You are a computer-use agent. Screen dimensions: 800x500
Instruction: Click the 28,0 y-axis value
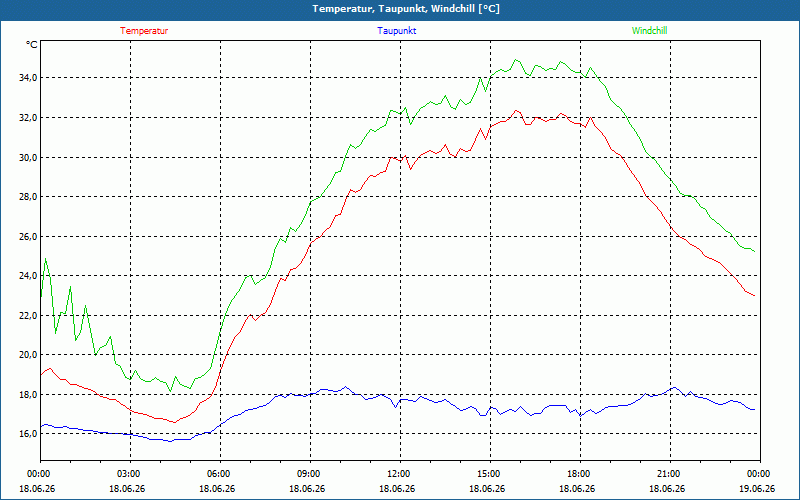coord(28,196)
